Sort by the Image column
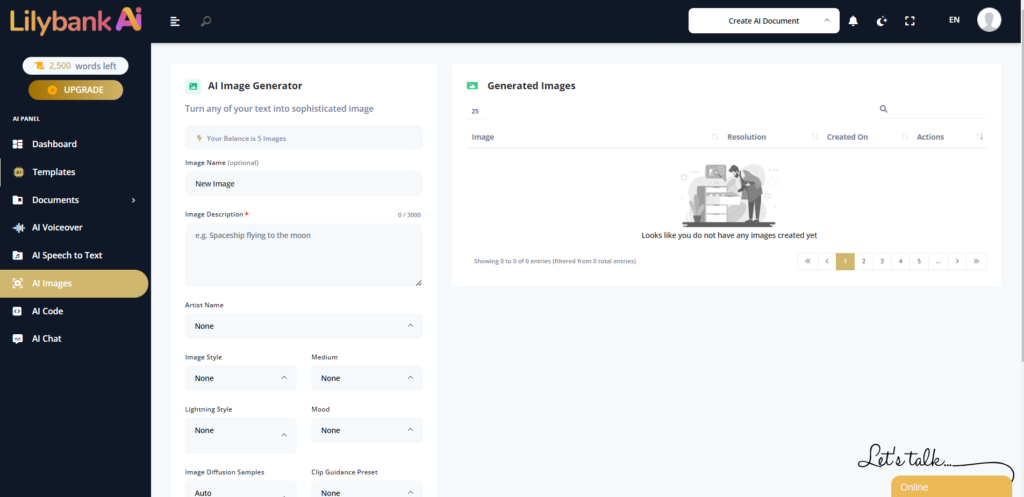The height and width of the screenshot is (497, 1024). point(594,137)
